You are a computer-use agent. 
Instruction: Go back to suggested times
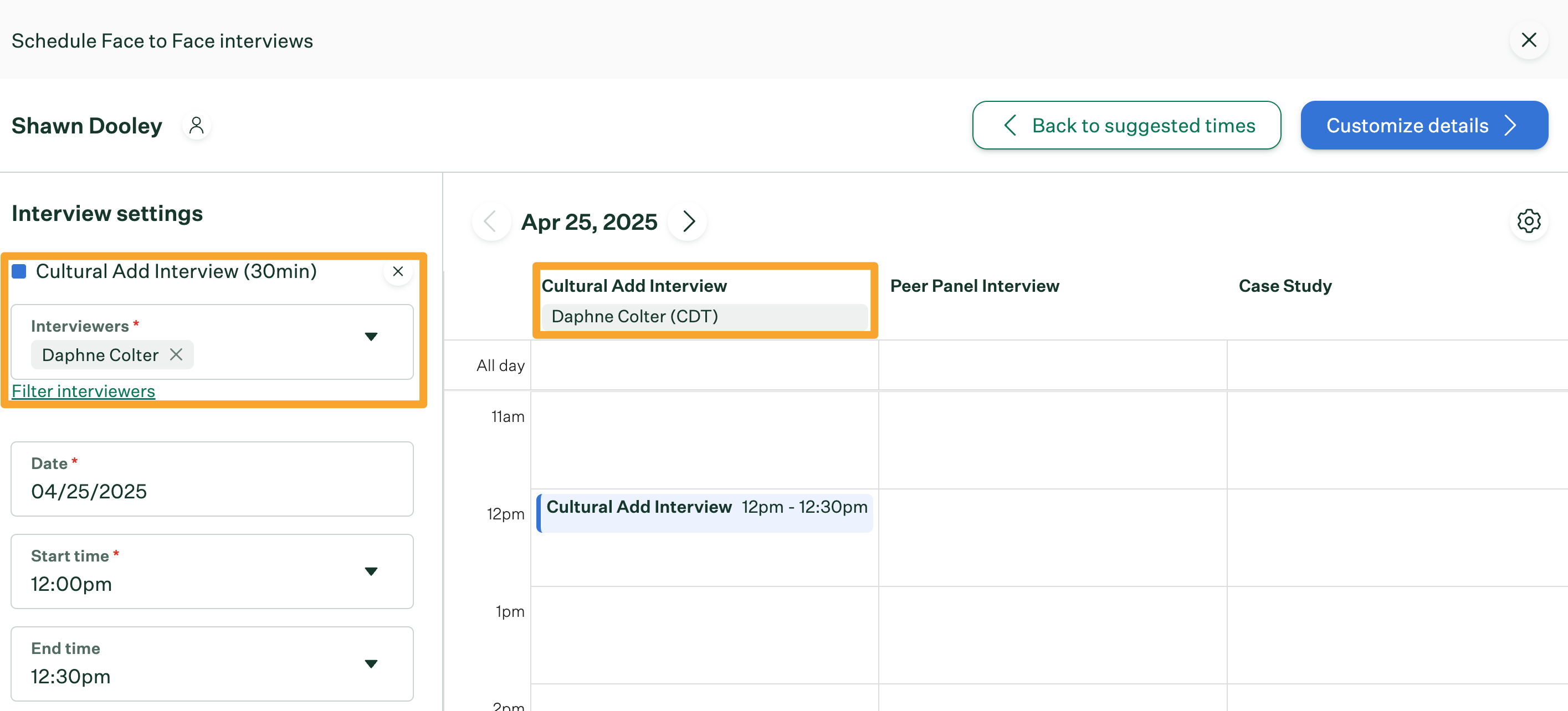click(1126, 125)
